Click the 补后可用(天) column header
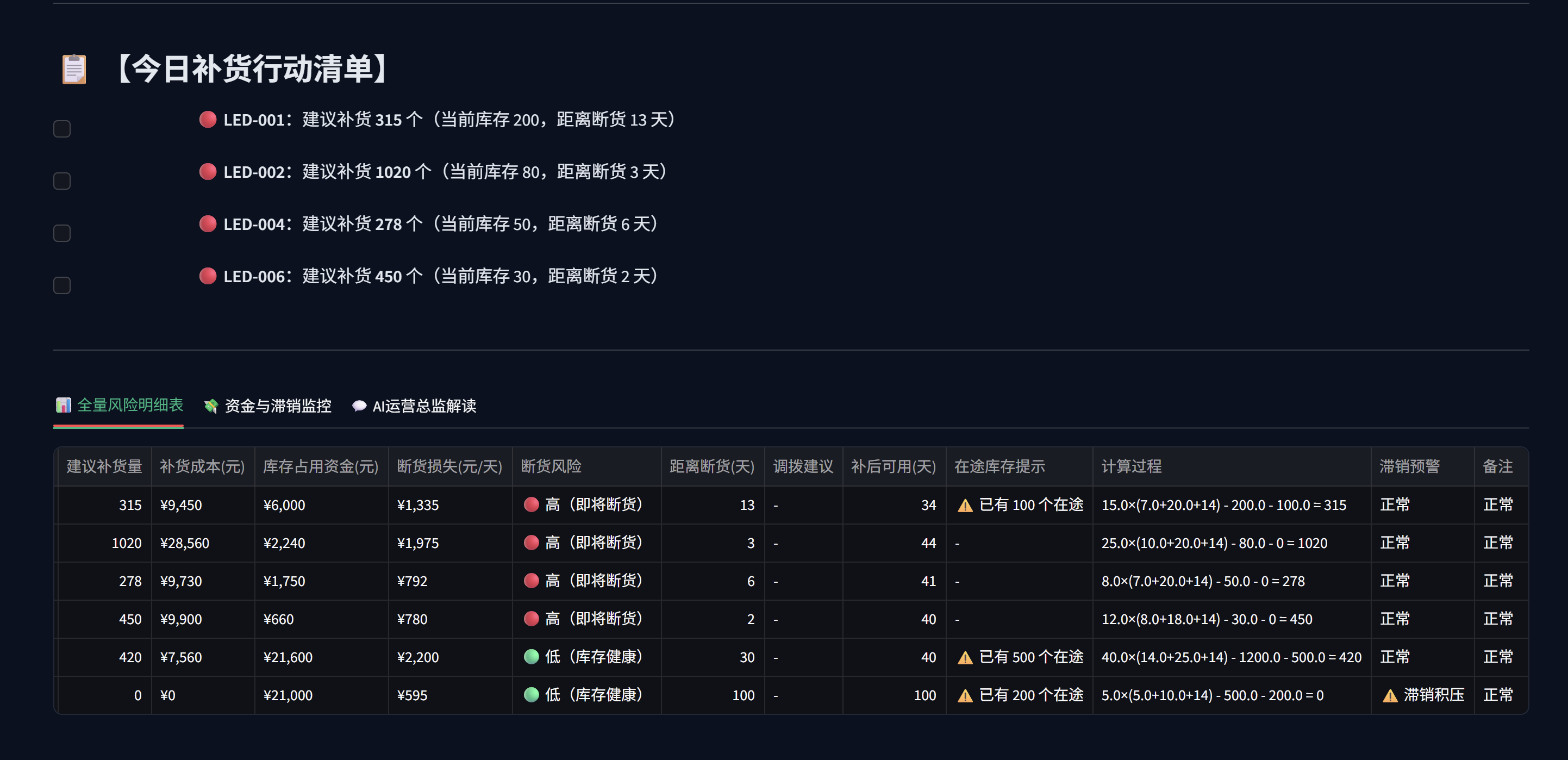The height and width of the screenshot is (760, 1568). [894, 466]
